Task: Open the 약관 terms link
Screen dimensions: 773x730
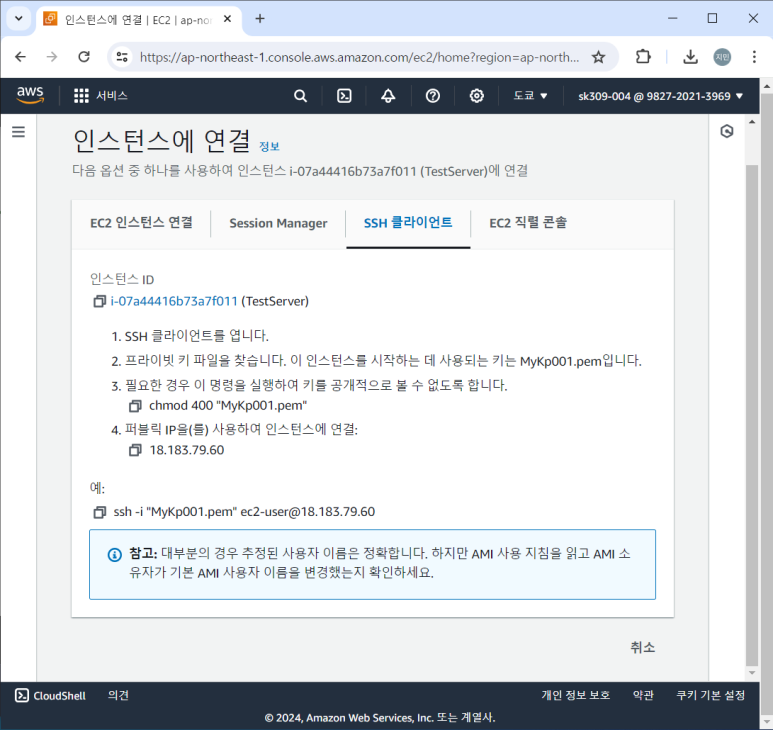Action: 643,695
